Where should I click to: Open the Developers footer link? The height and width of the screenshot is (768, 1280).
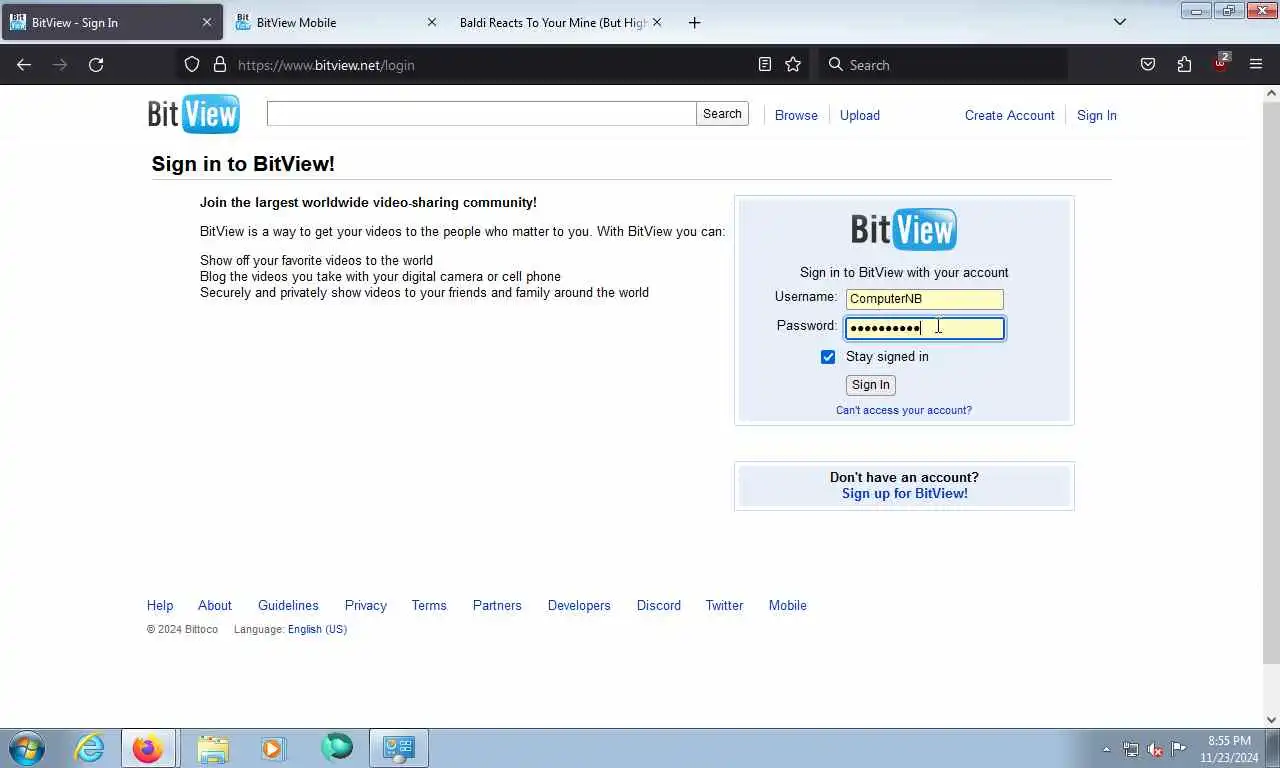(579, 605)
